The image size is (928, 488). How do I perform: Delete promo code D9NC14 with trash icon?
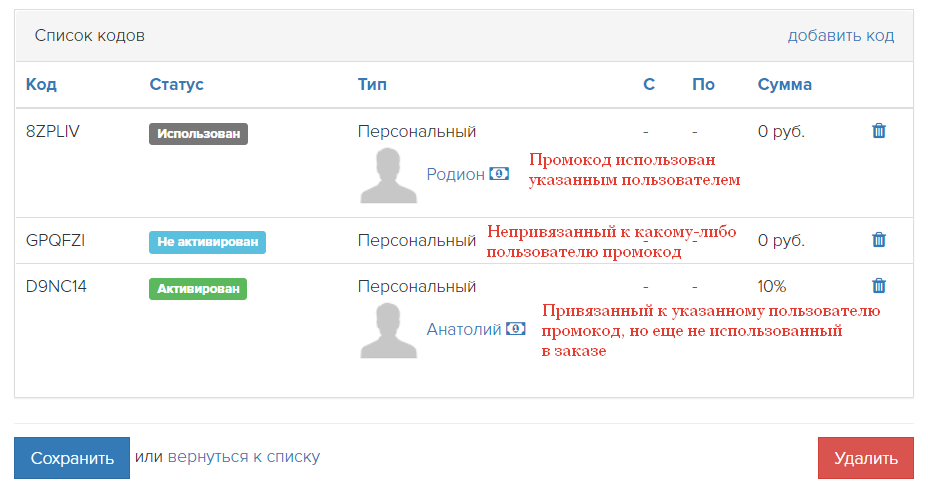click(879, 286)
